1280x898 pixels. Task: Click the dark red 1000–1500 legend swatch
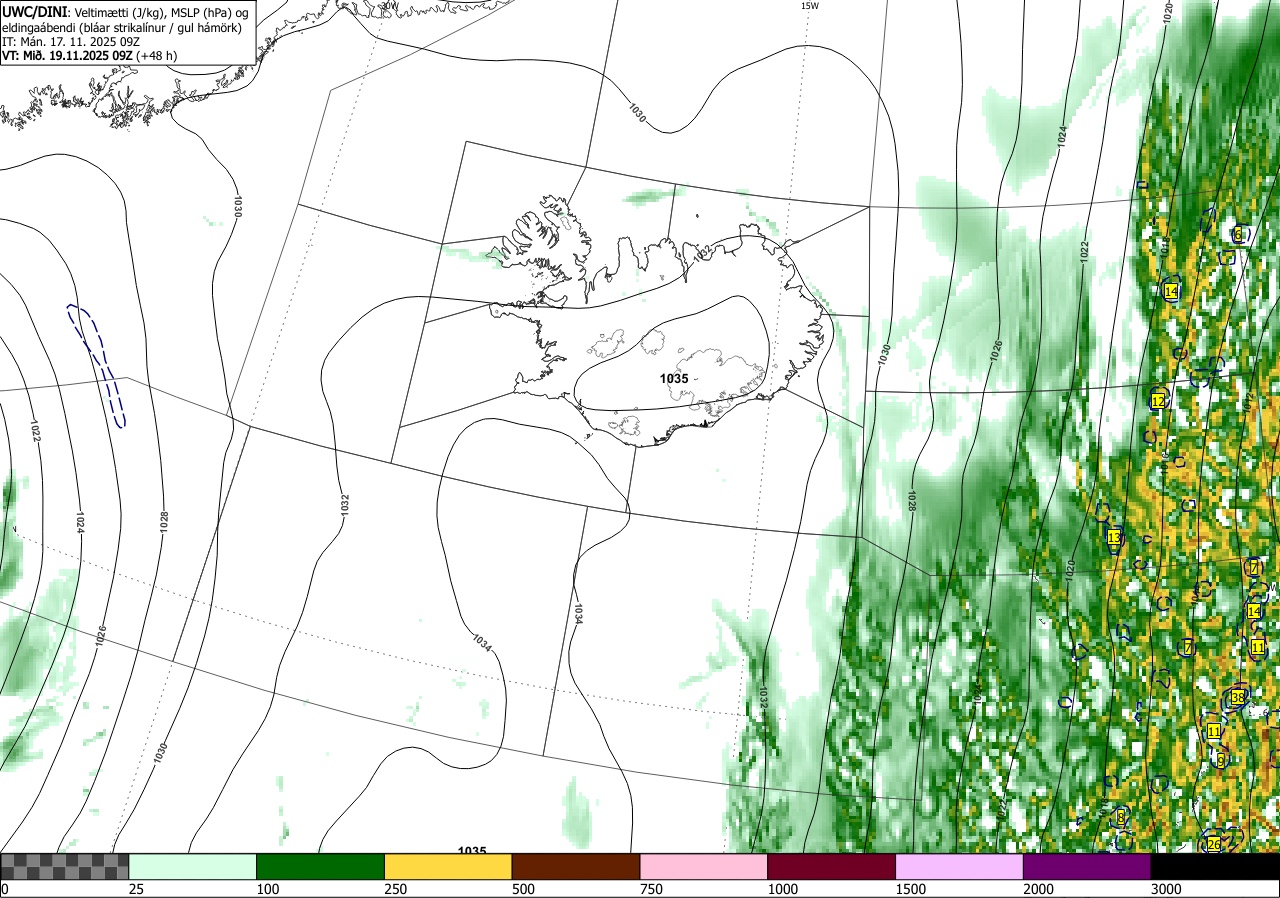(x=832, y=866)
